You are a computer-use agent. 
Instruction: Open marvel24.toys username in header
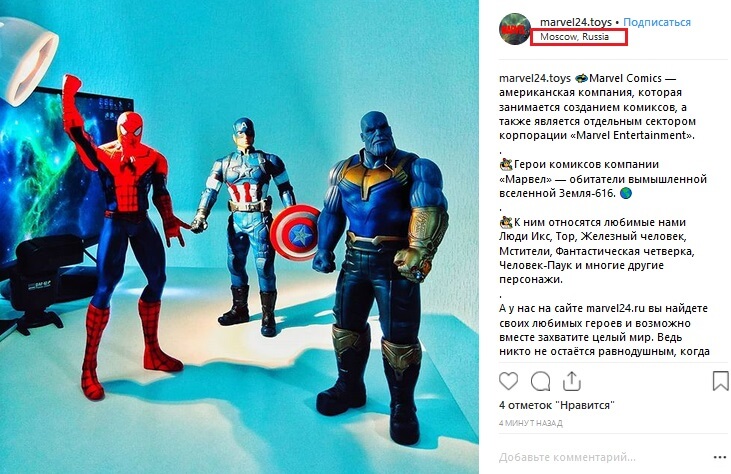[x=576, y=22]
